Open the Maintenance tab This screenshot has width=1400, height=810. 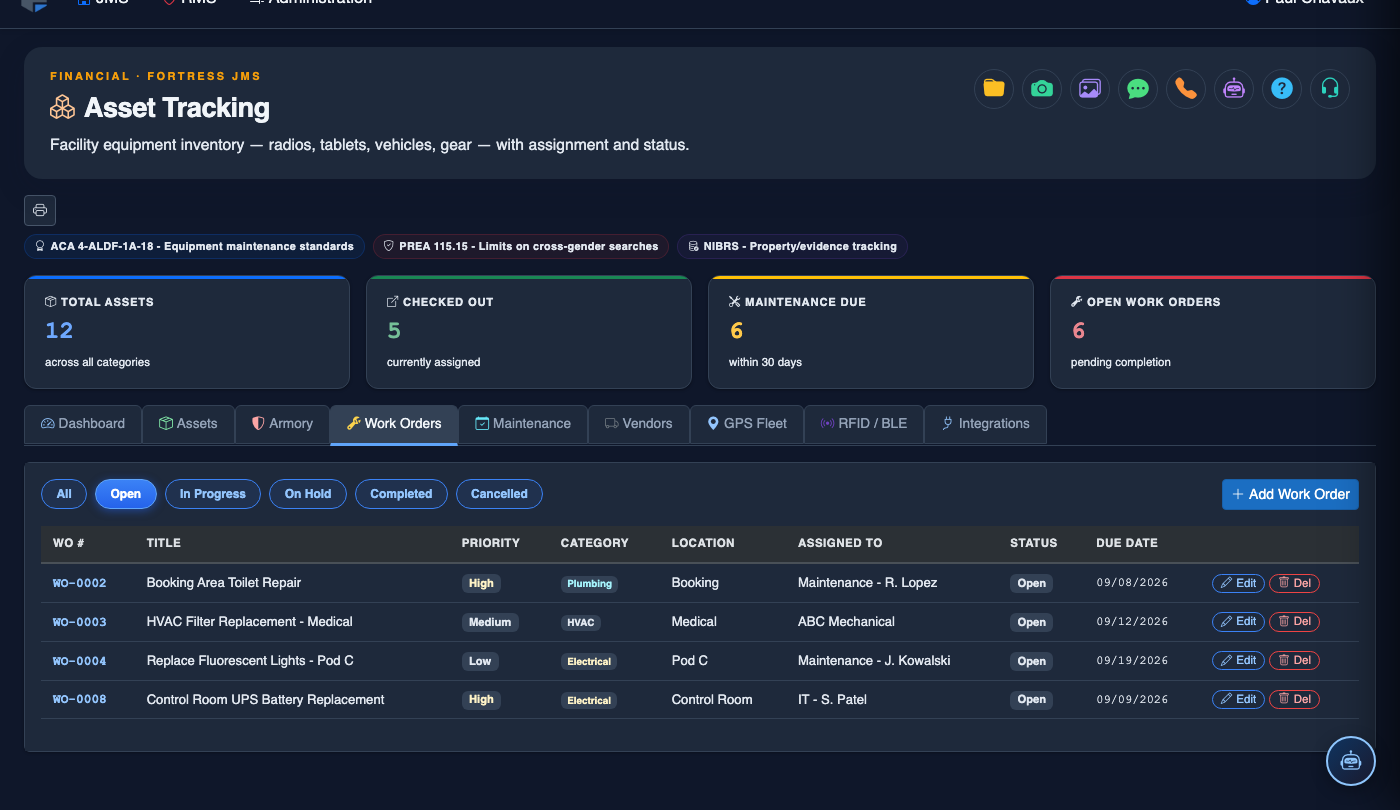523,424
